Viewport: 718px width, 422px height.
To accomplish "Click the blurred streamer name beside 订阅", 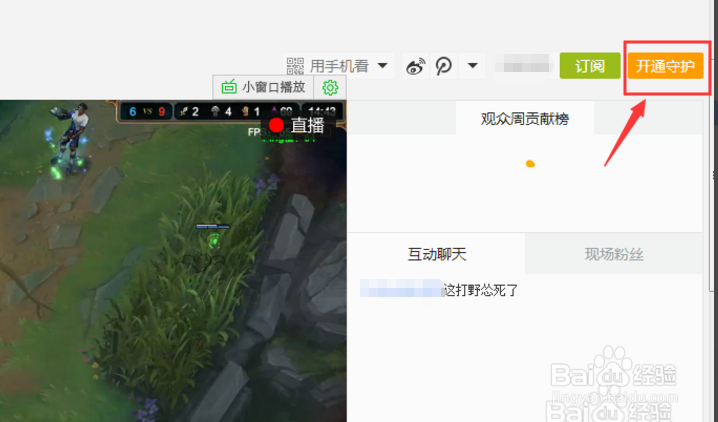I will [523, 64].
